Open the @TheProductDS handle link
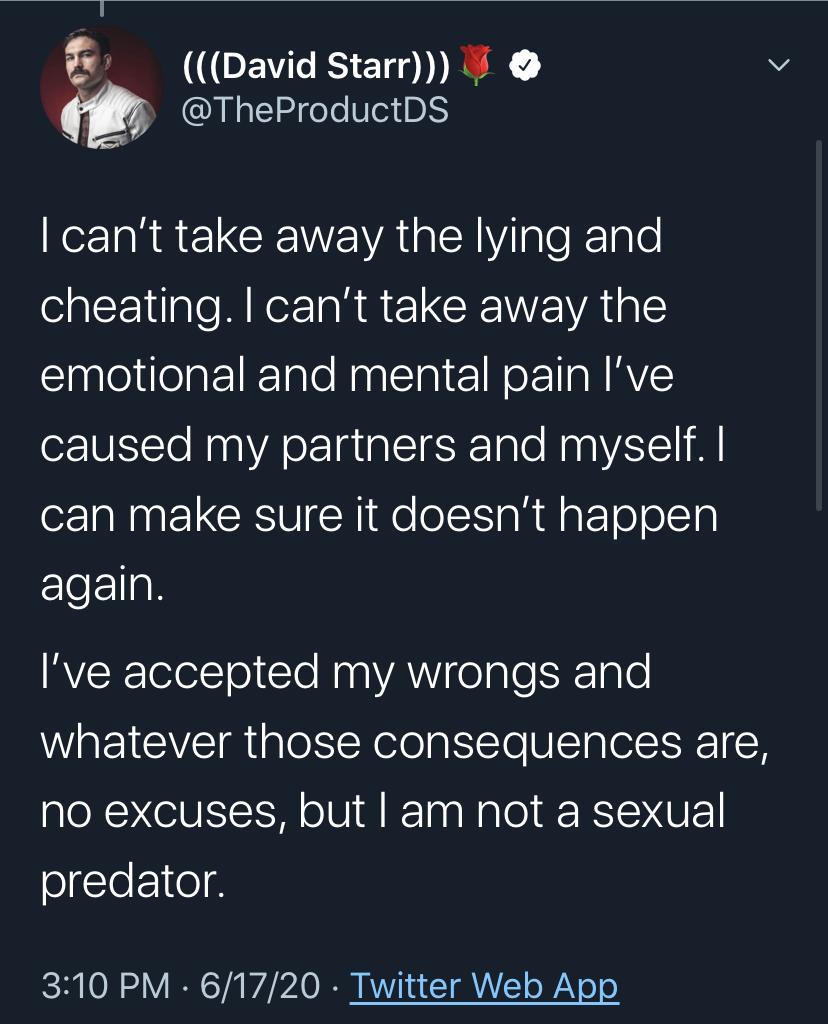This screenshot has height=1024, width=828. 314,109
